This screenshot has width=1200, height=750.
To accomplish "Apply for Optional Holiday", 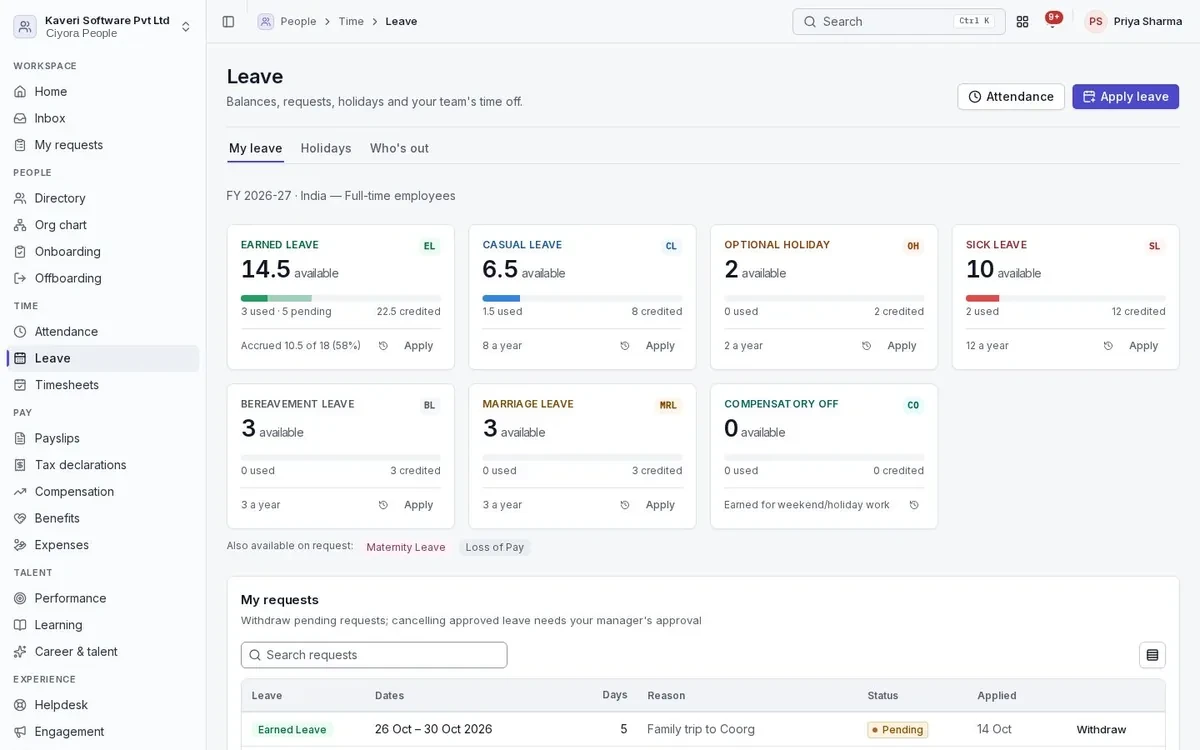I will tap(902, 346).
